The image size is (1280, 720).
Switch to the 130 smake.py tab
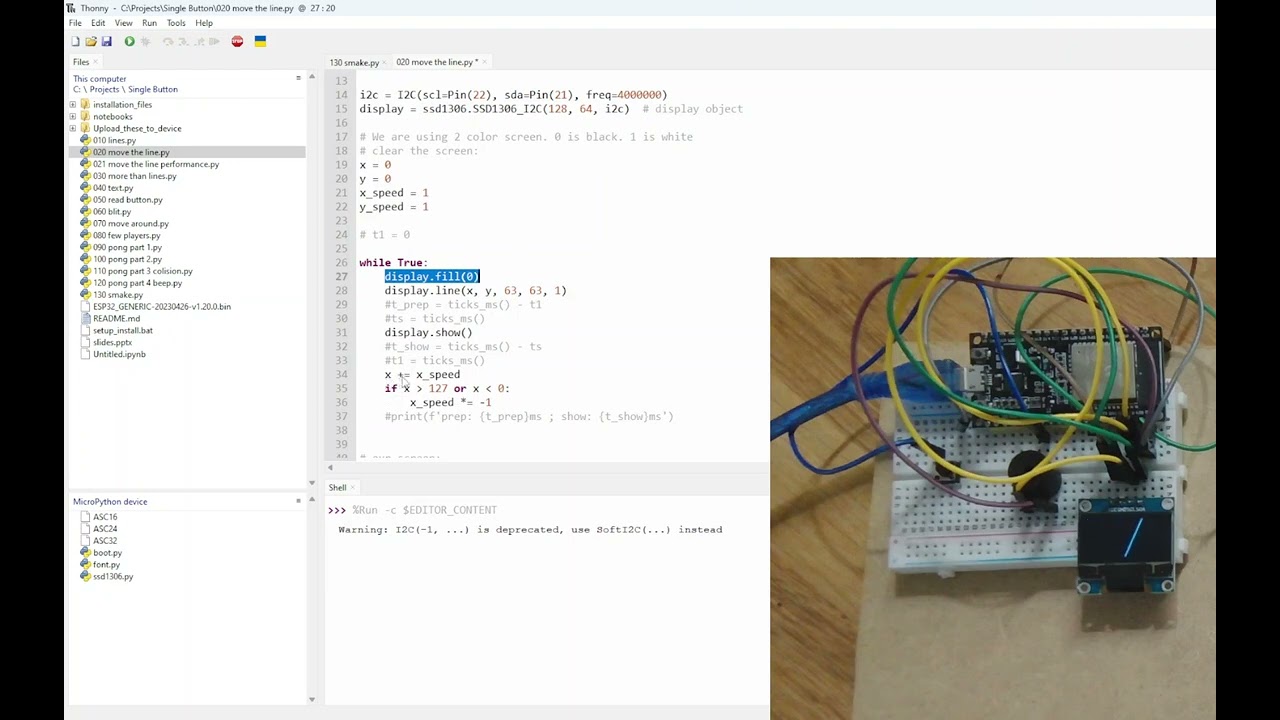[354, 62]
